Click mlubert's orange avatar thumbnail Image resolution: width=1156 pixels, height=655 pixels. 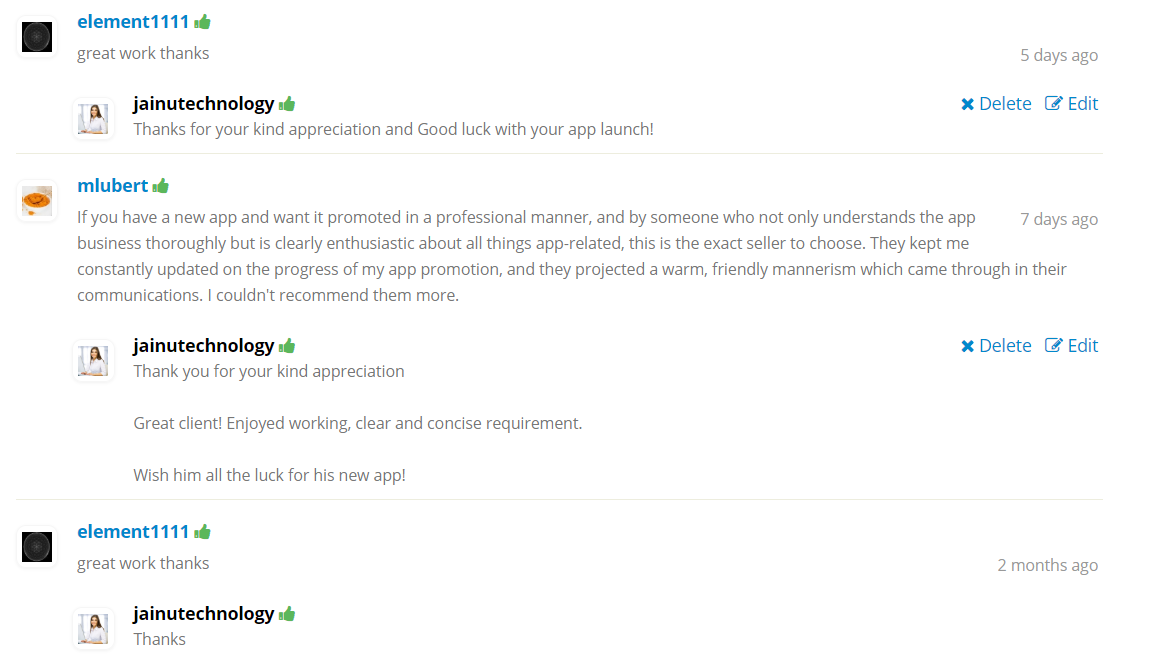tap(37, 200)
